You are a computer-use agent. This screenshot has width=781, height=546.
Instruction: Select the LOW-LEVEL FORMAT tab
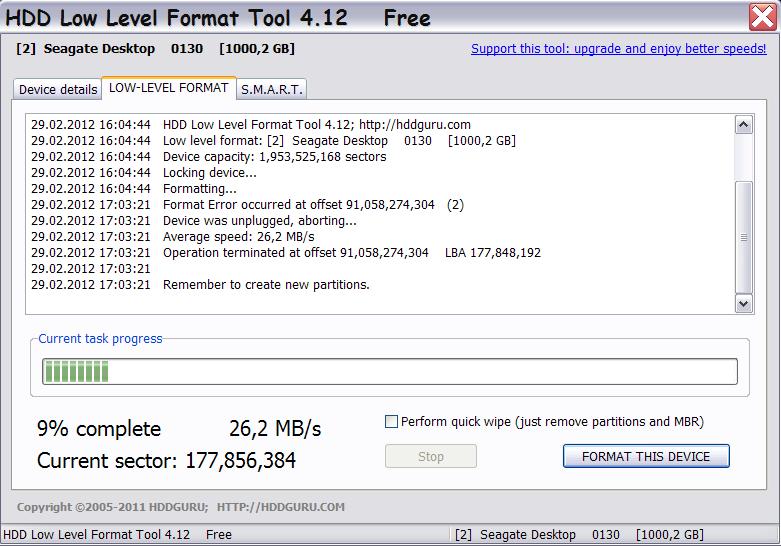(x=168, y=88)
